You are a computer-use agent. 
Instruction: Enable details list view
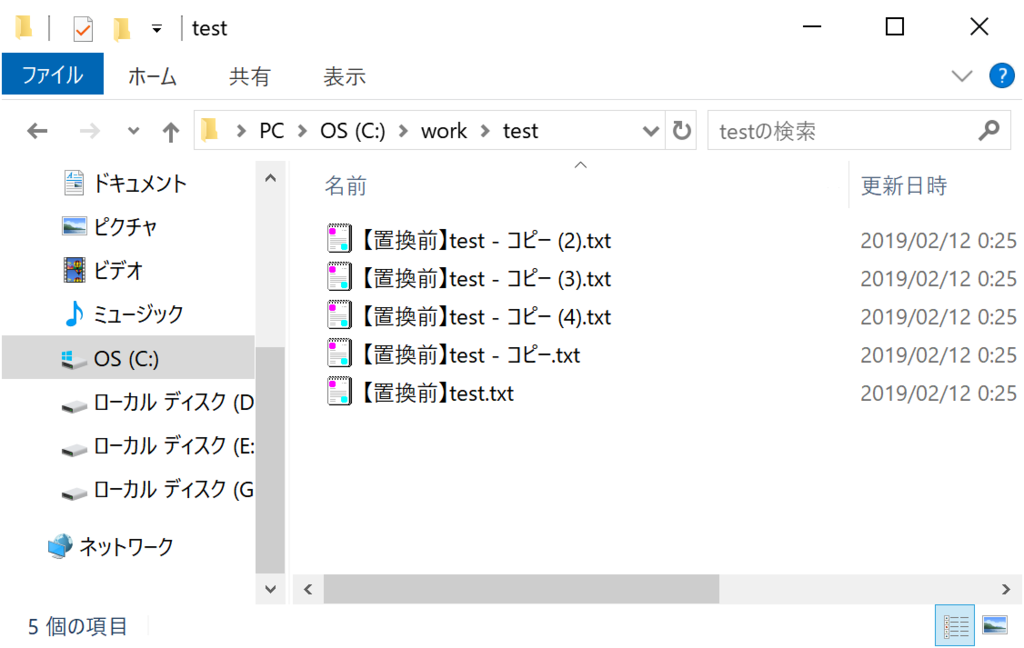(x=954, y=625)
